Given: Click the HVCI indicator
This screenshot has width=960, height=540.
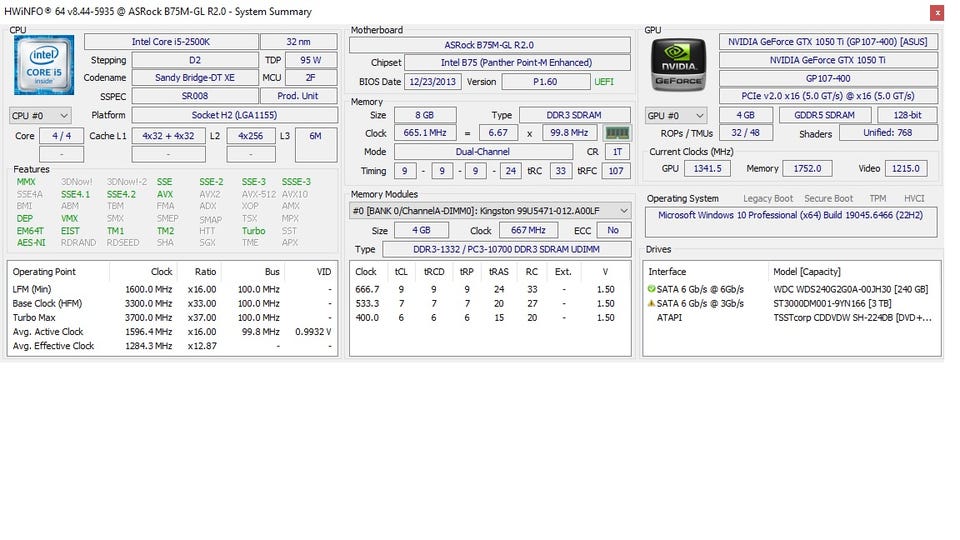Looking at the screenshot, I should click(x=914, y=198).
